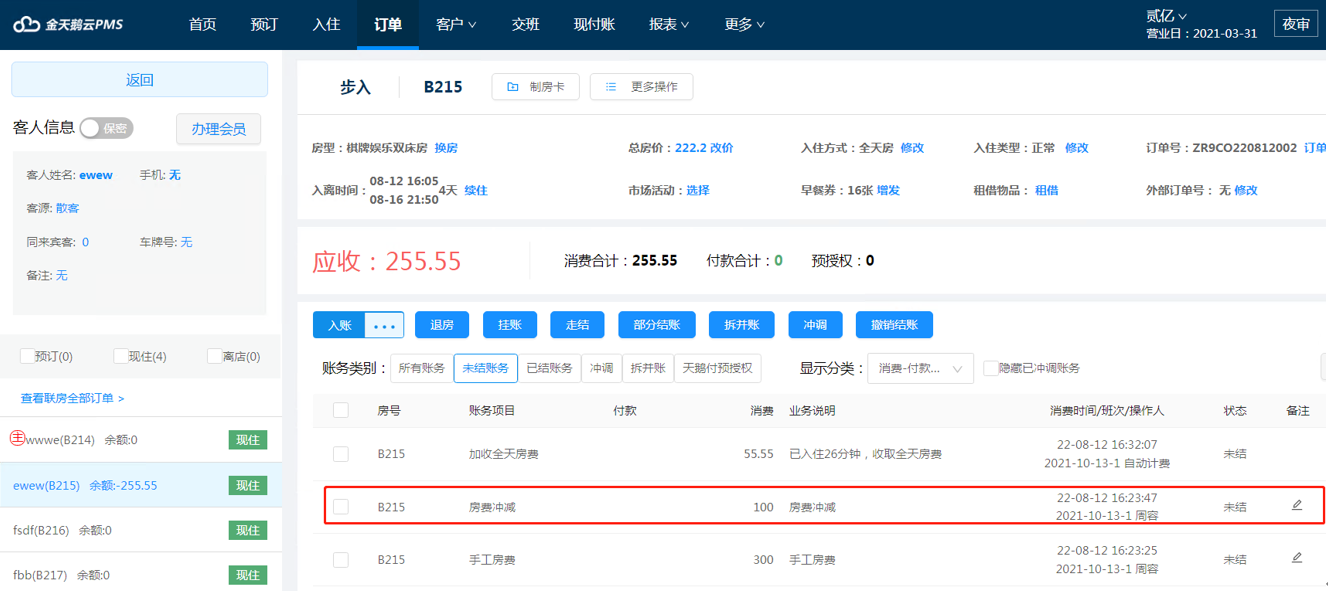Screen dimensions: 1328x591
Task: Click the 增发 breakfast coupon link
Action: point(888,190)
